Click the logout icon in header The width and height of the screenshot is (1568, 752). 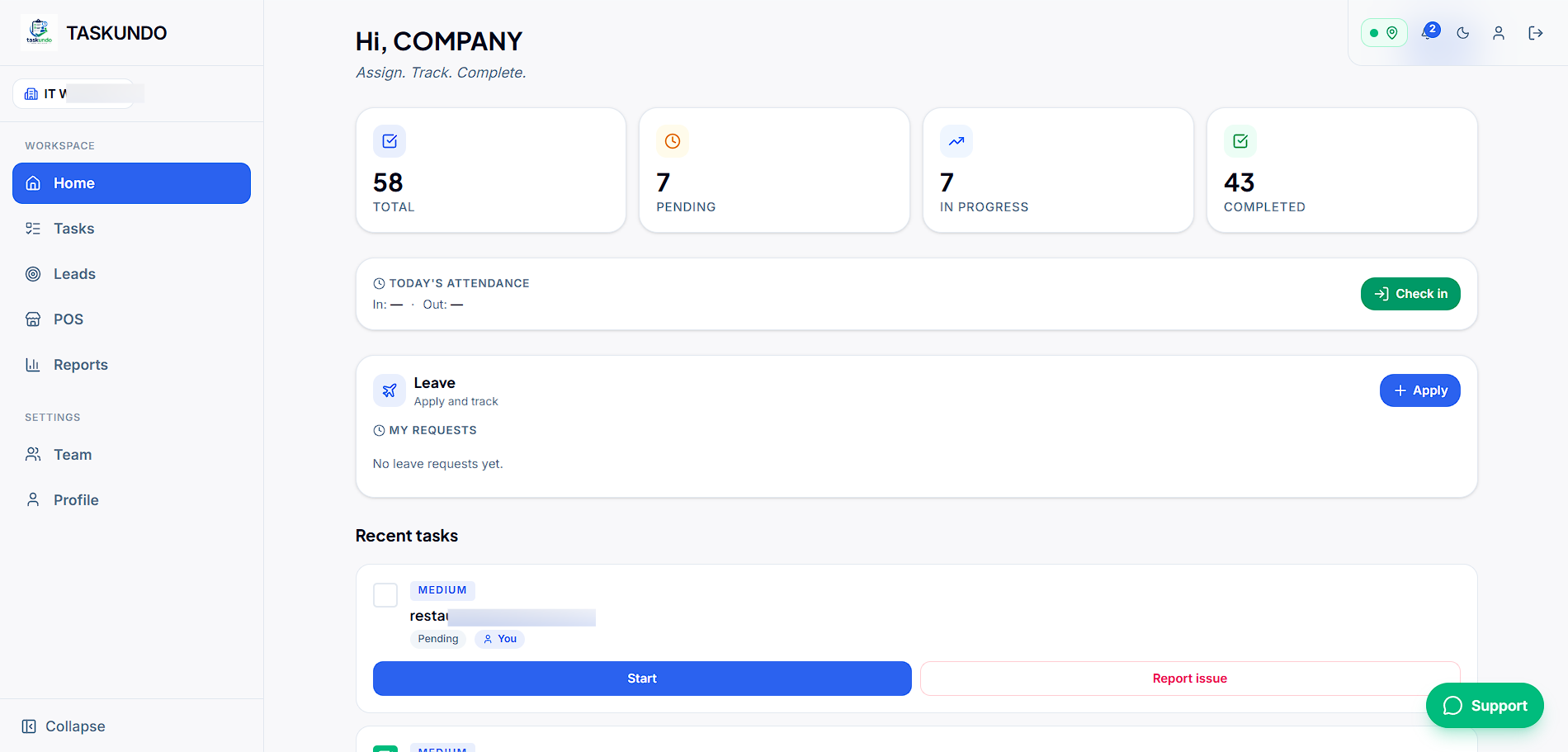[1536, 33]
